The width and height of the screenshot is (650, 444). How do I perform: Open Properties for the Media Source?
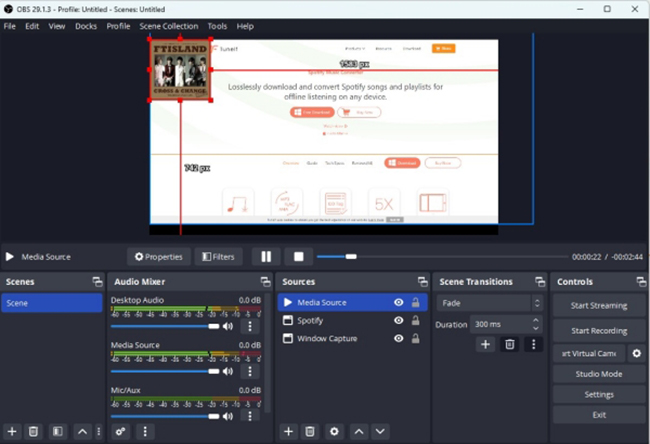coord(159,257)
